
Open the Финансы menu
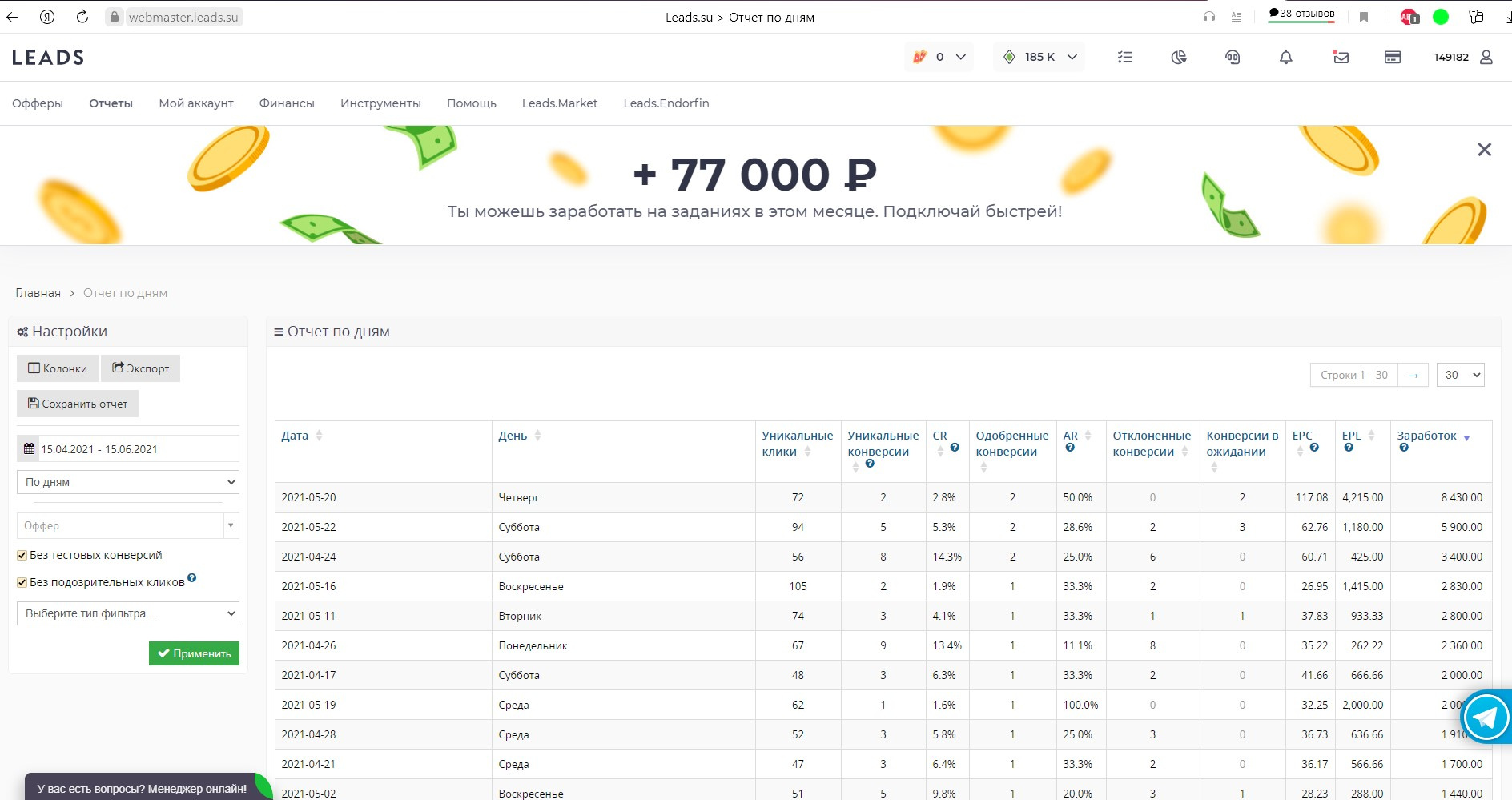pyautogui.click(x=287, y=103)
